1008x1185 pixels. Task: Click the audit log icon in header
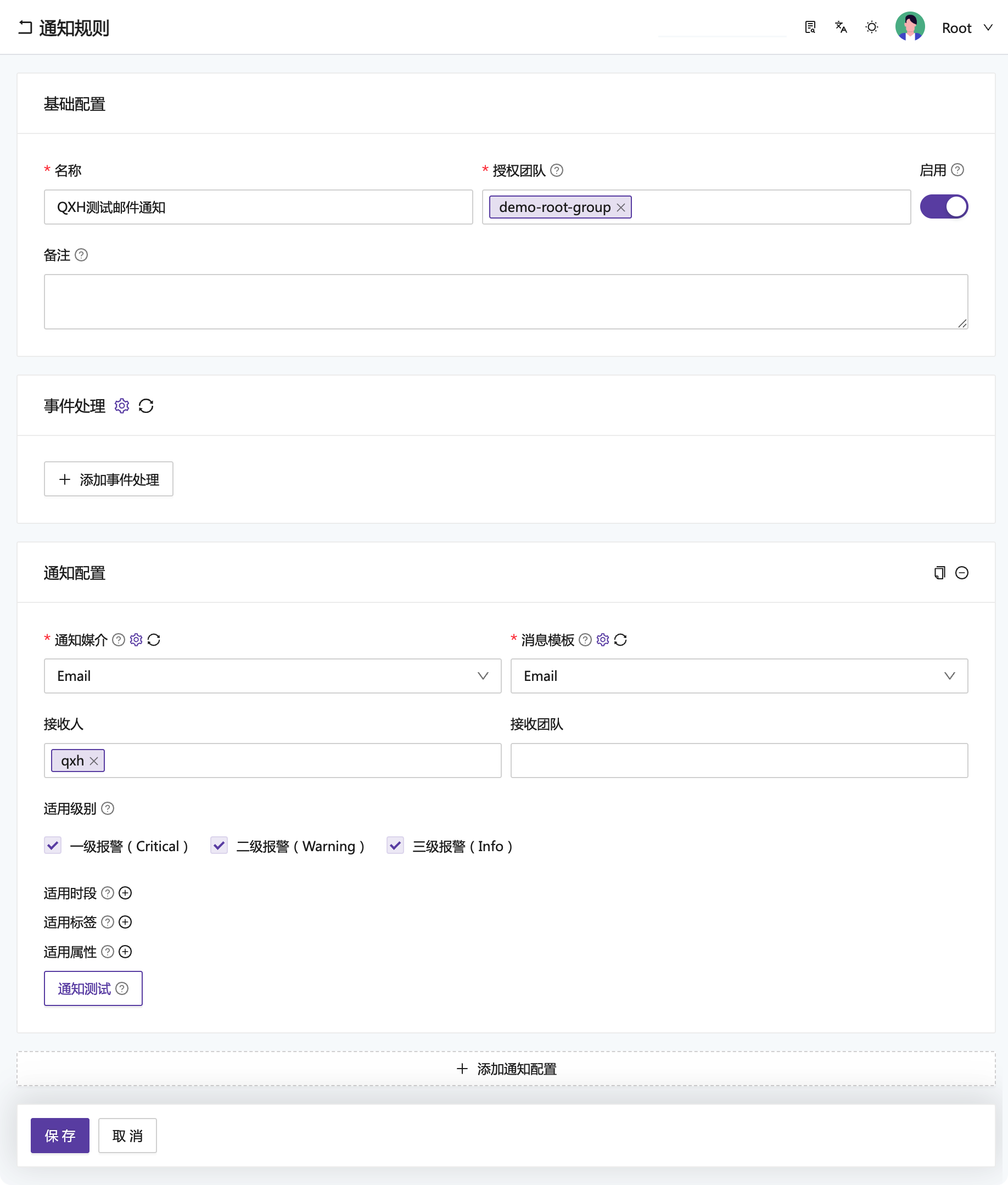click(x=809, y=27)
